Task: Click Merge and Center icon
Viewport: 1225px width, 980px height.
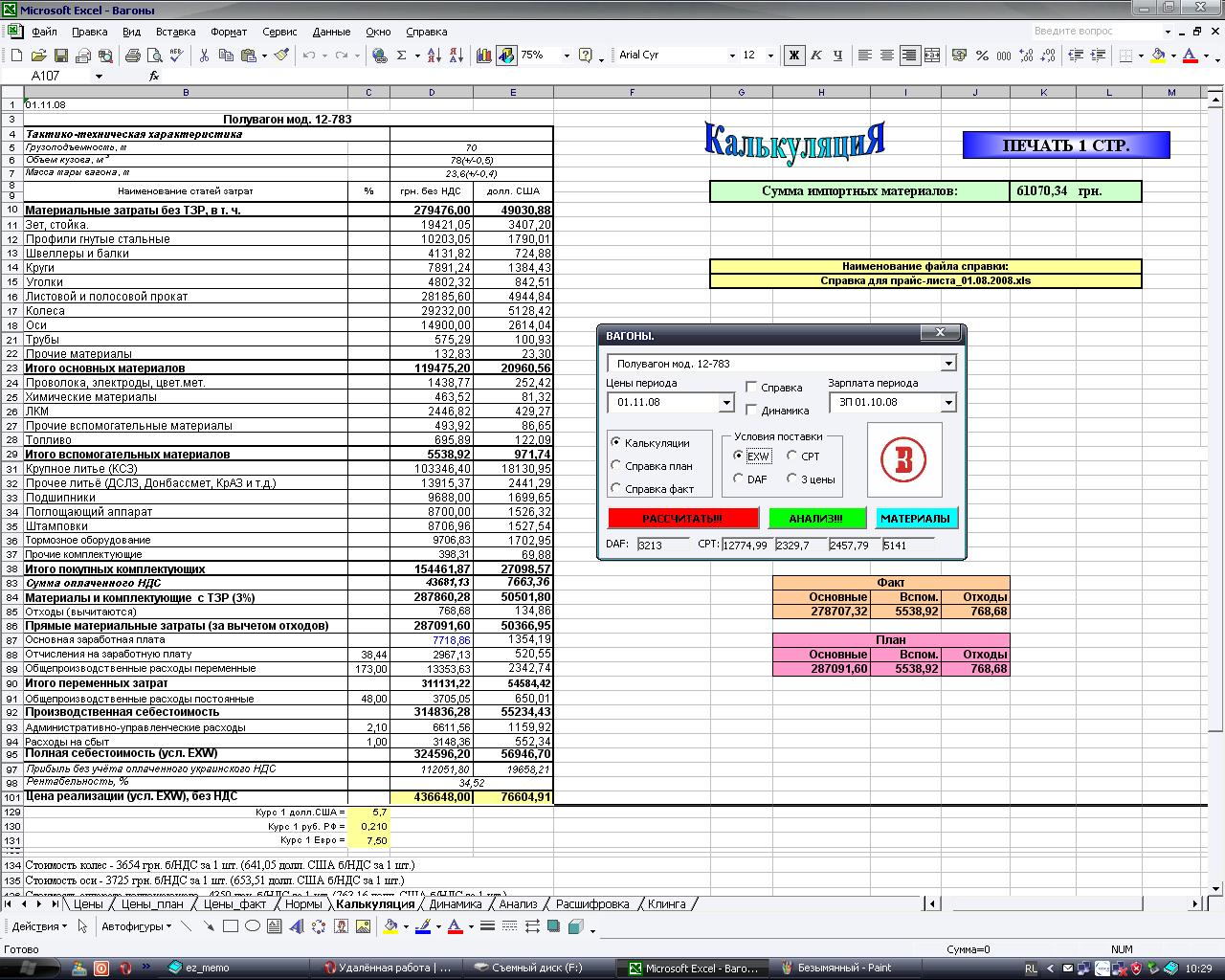Action: (932, 56)
